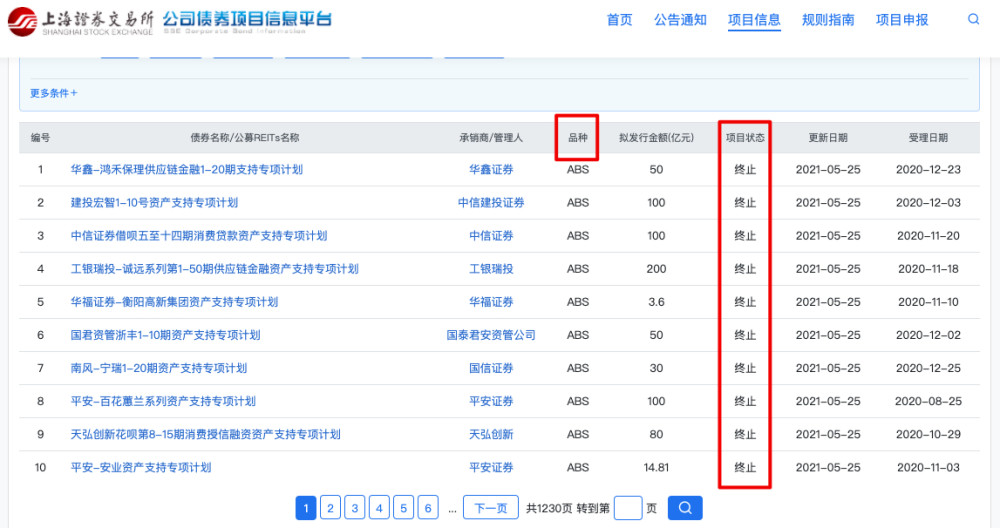Click the 下一页 next page button
The width and height of the screenshot is (1000, 528).
click(490, 508)
